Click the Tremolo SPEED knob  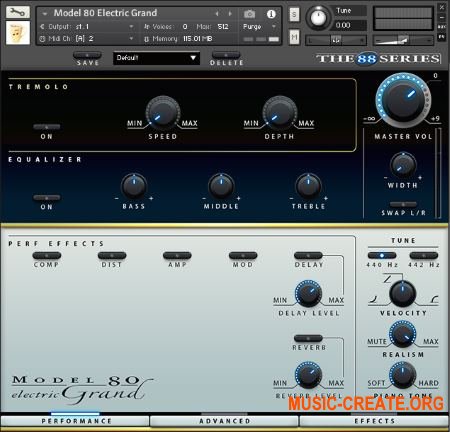[x=163, y=113]
